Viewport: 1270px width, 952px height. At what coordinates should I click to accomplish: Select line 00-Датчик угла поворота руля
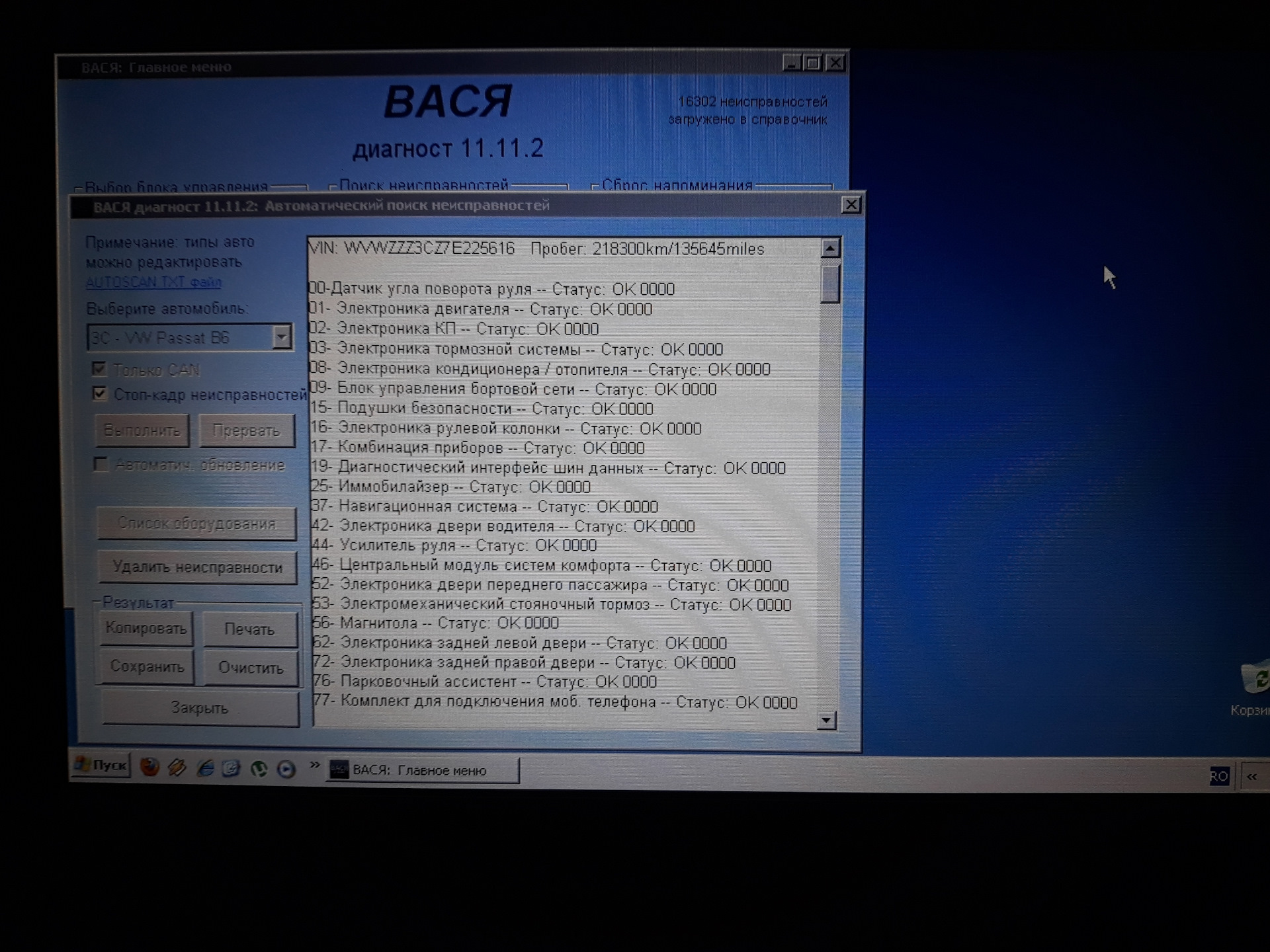point(491,289)
